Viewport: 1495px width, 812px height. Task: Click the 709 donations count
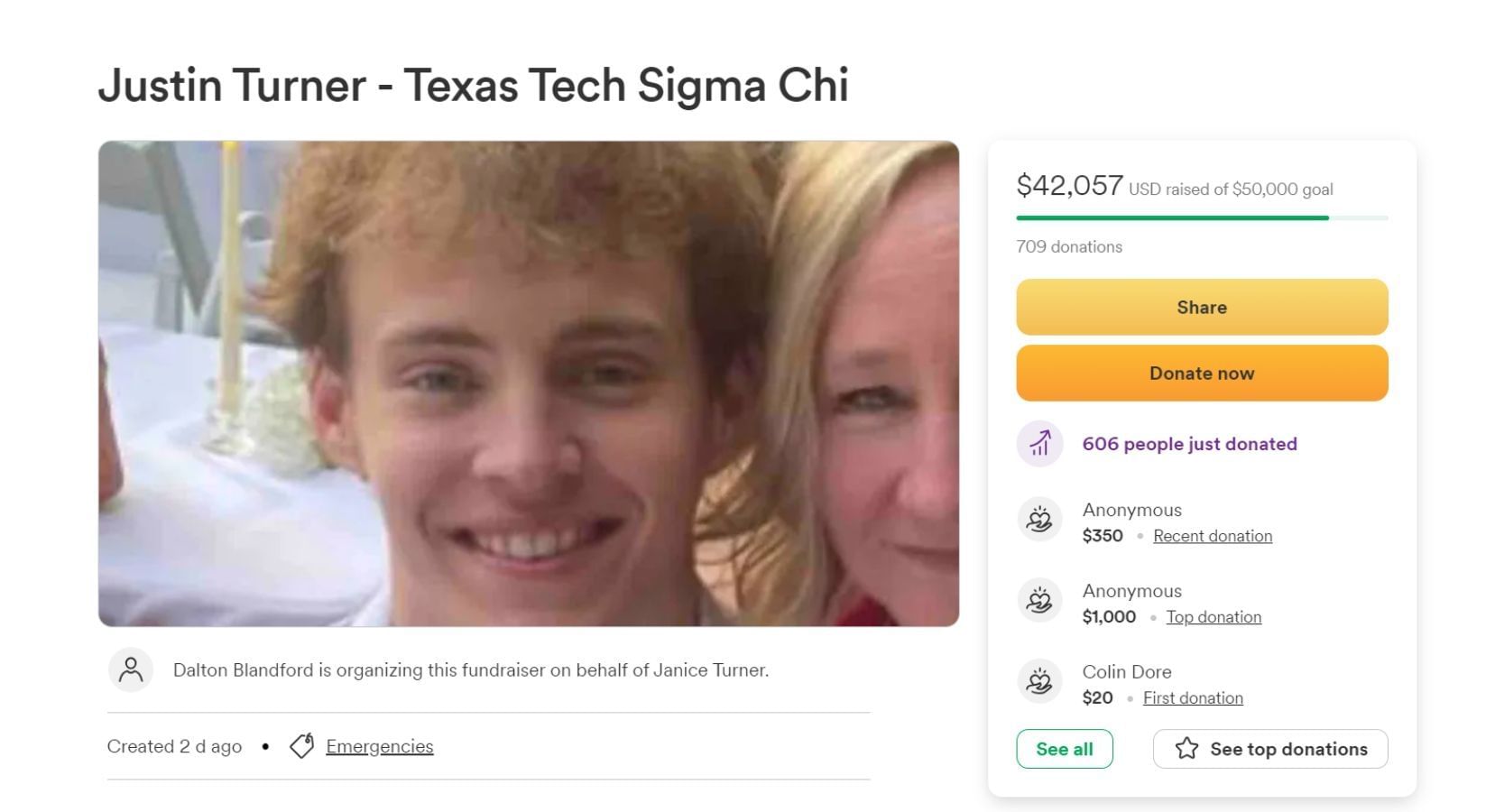1069,247
